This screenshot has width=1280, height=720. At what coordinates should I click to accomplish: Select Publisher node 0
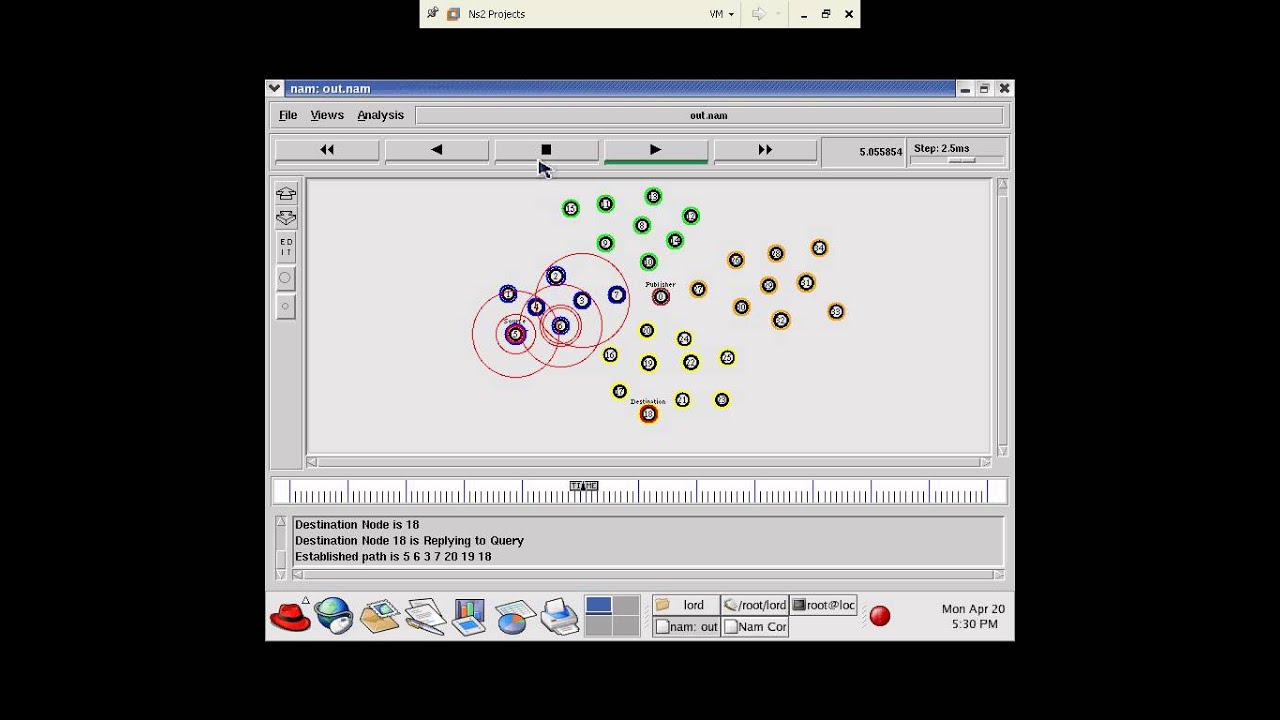click(660, 297)
